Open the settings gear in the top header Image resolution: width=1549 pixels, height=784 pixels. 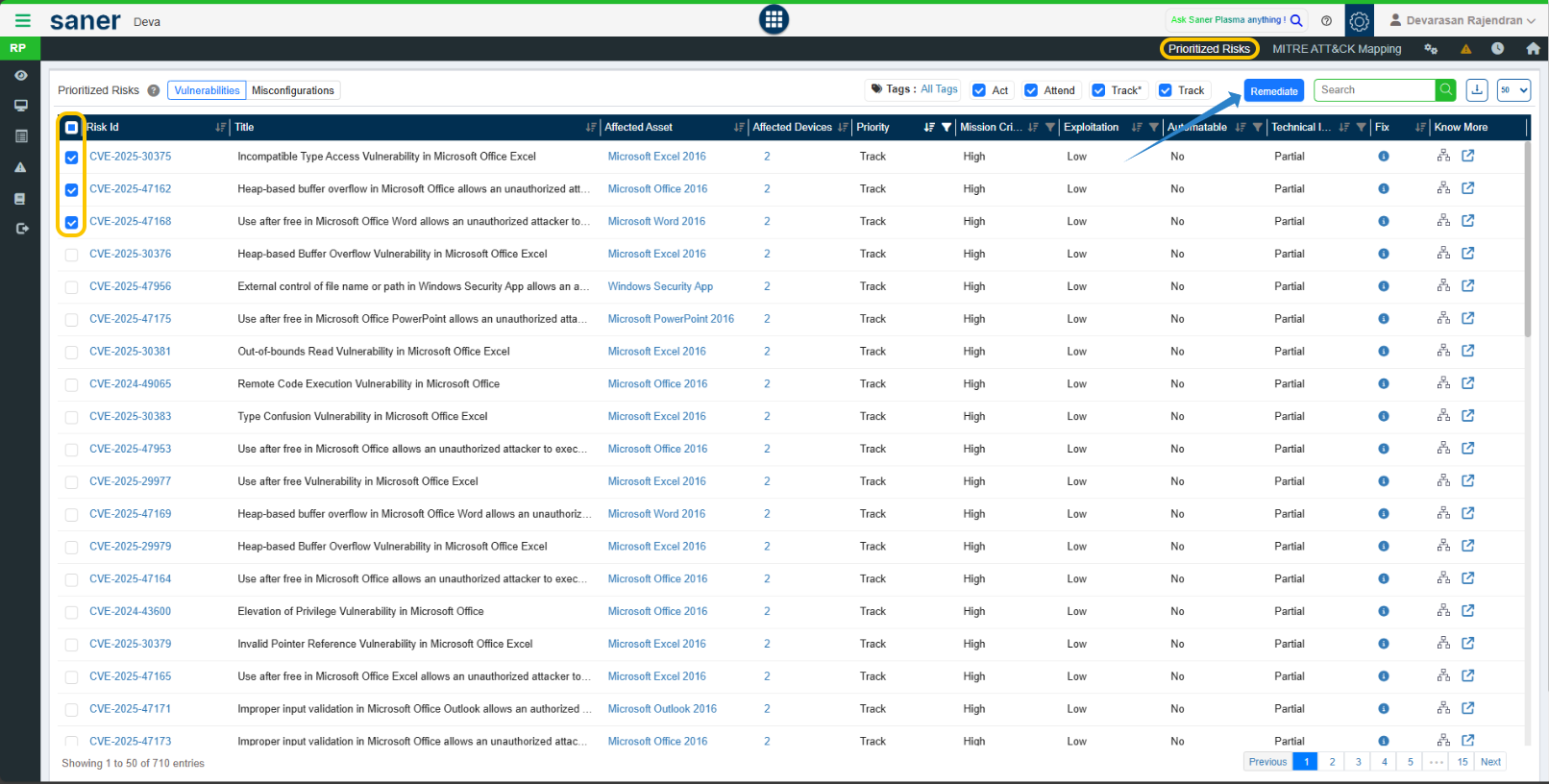1359,20
